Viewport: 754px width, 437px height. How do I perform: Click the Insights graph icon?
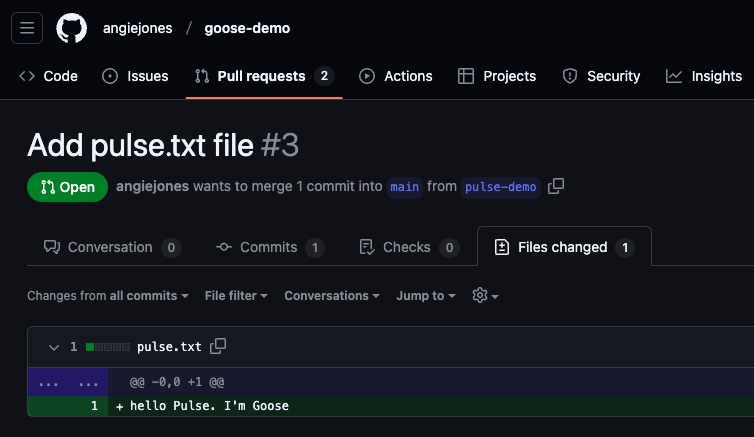674,76
